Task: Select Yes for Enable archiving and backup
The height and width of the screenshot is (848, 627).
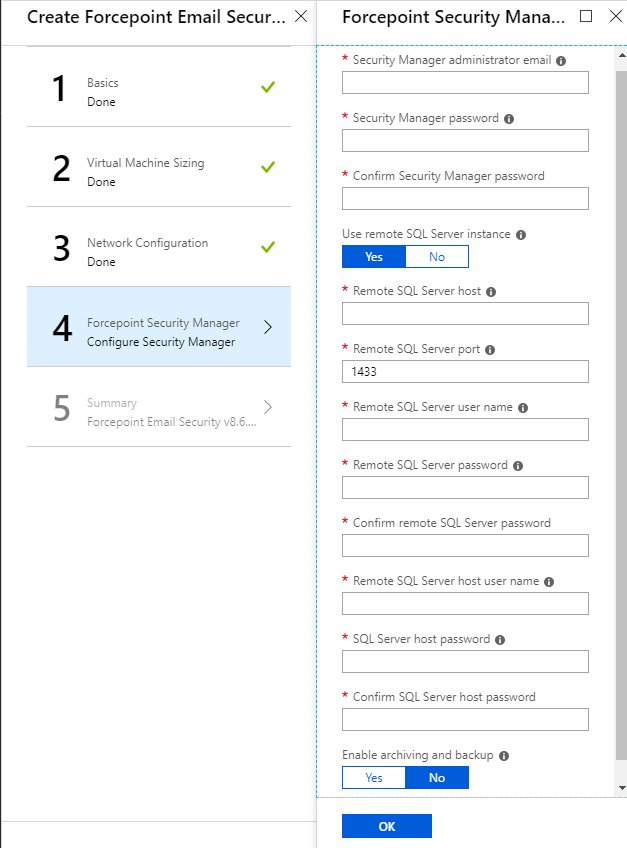Action: (x=374, y=778)
